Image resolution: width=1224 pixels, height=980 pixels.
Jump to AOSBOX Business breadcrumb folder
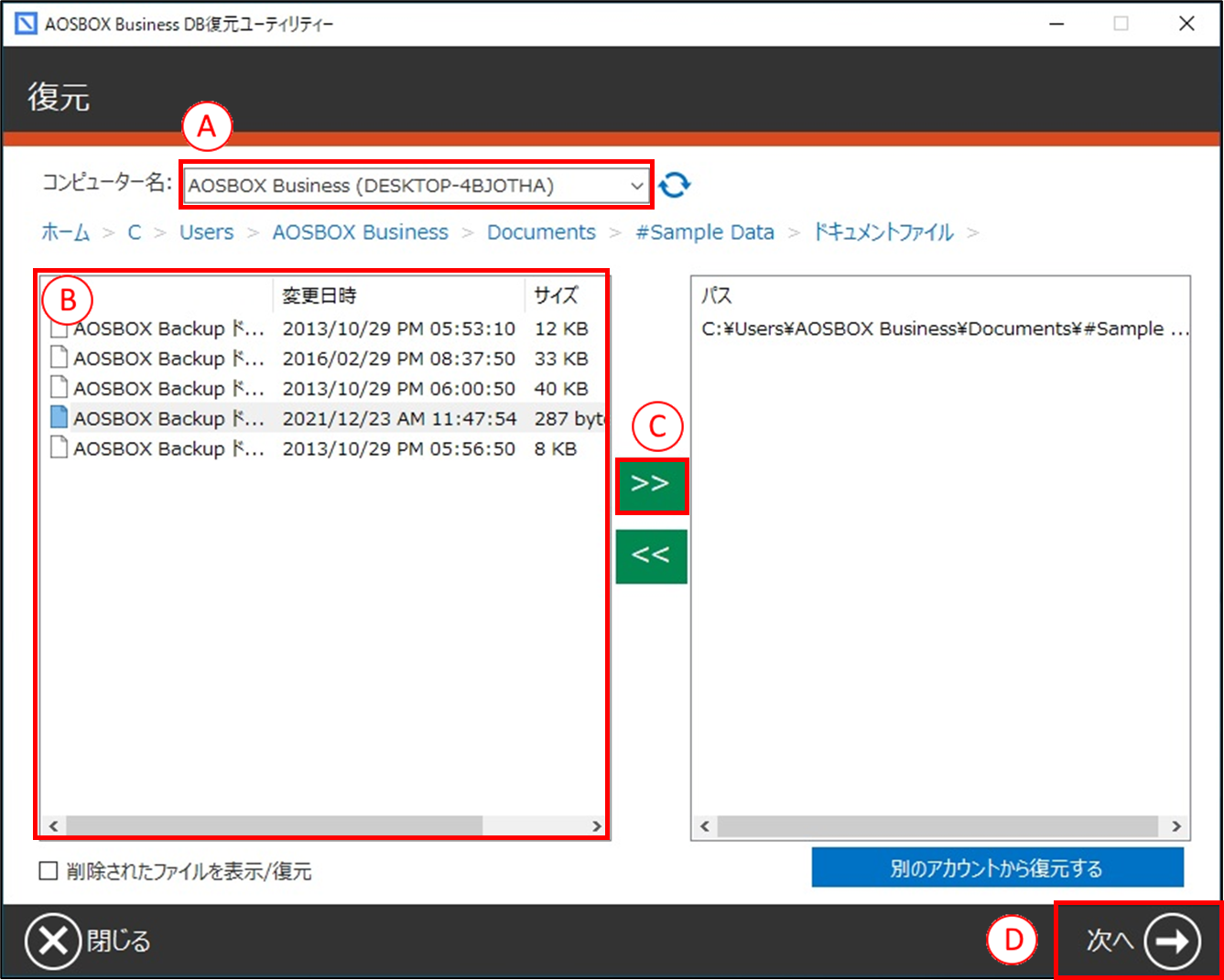[361, 232]
